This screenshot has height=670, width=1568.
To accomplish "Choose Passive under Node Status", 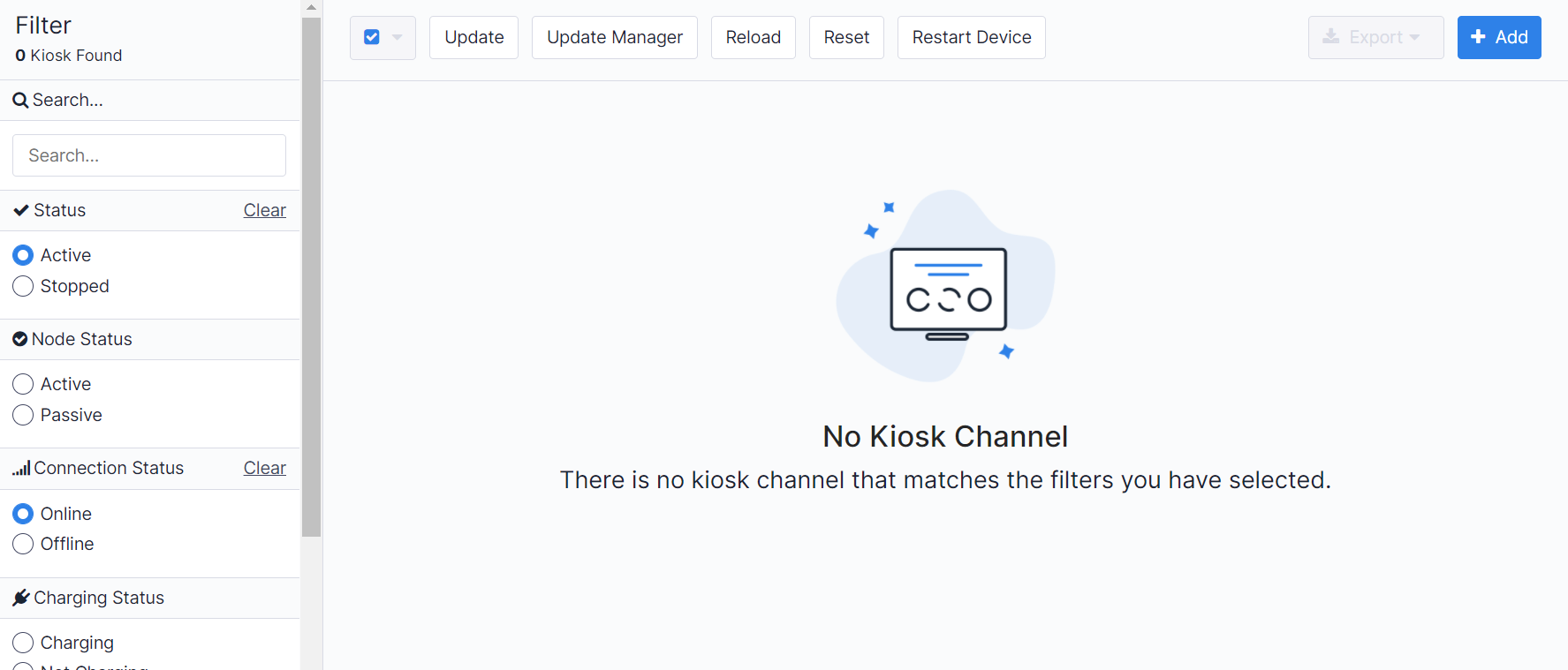I will tap(24, 415).
